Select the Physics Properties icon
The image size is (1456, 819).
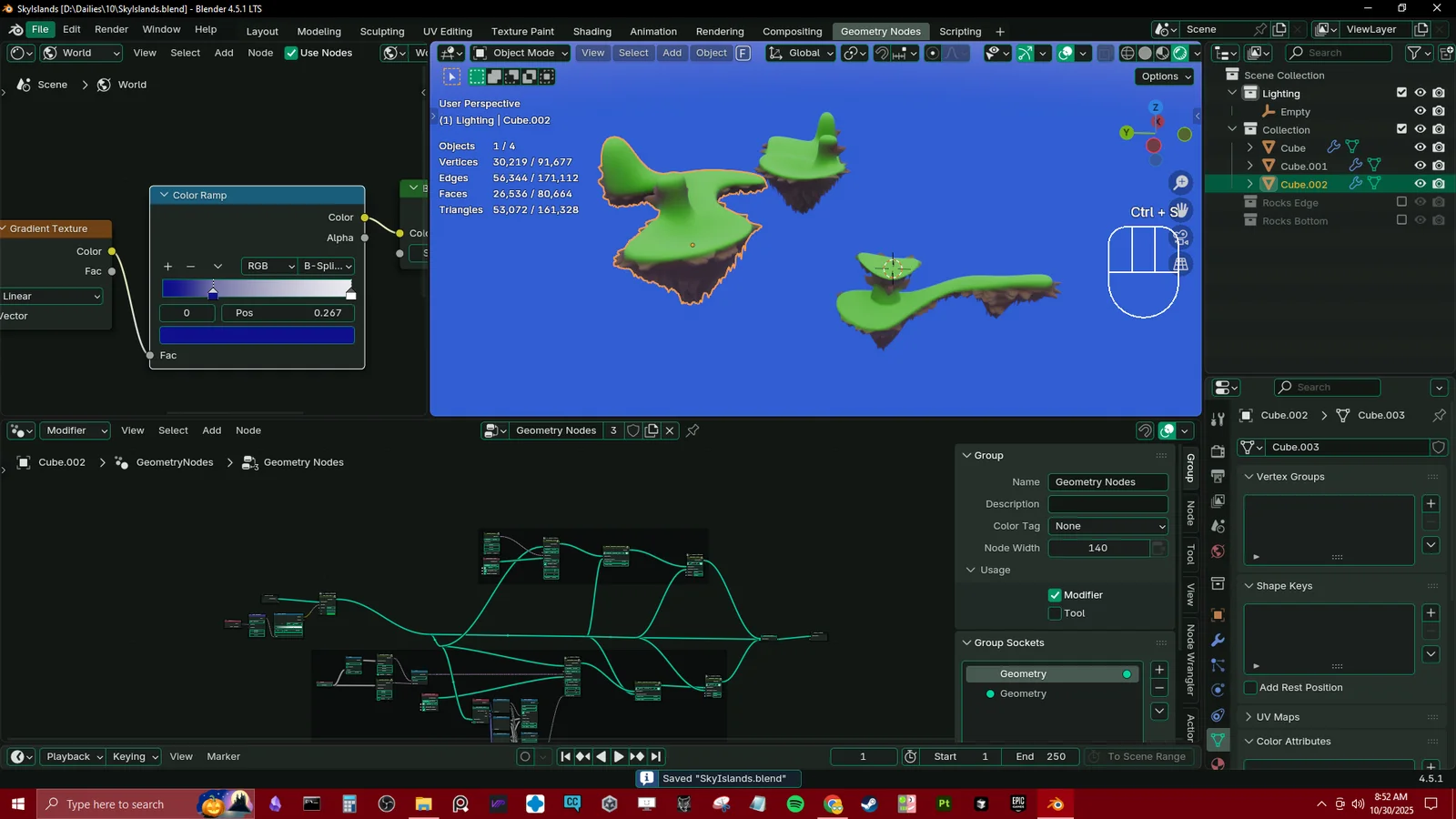pos(1218,689)
